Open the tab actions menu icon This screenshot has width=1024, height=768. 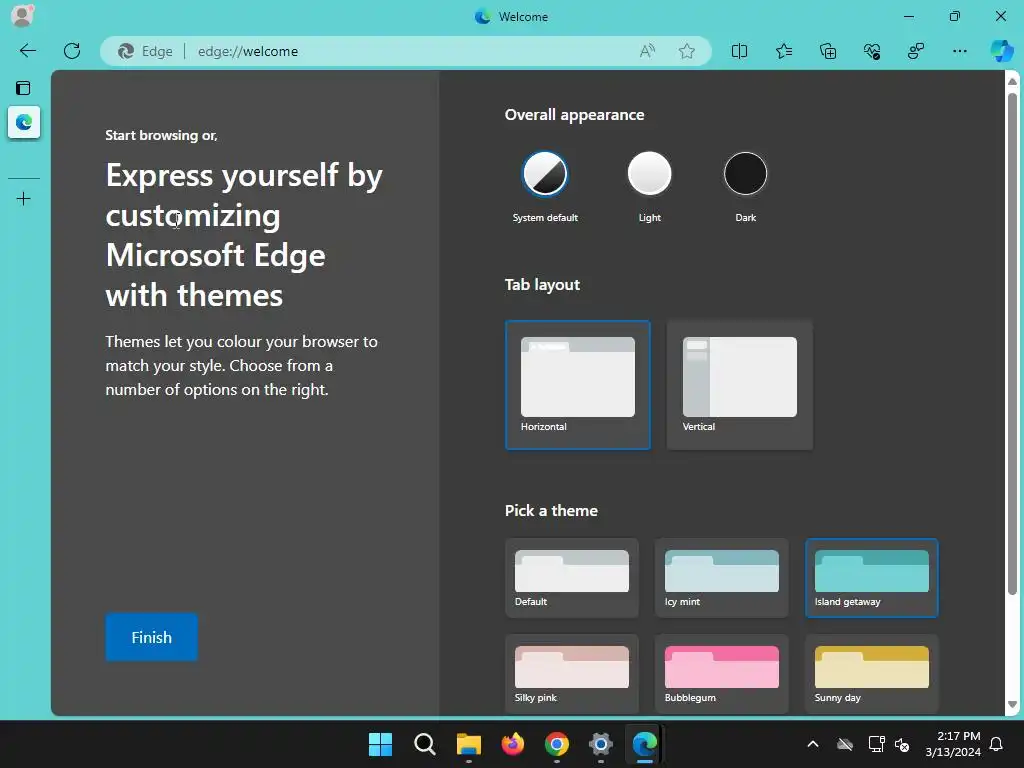[24, 88]
